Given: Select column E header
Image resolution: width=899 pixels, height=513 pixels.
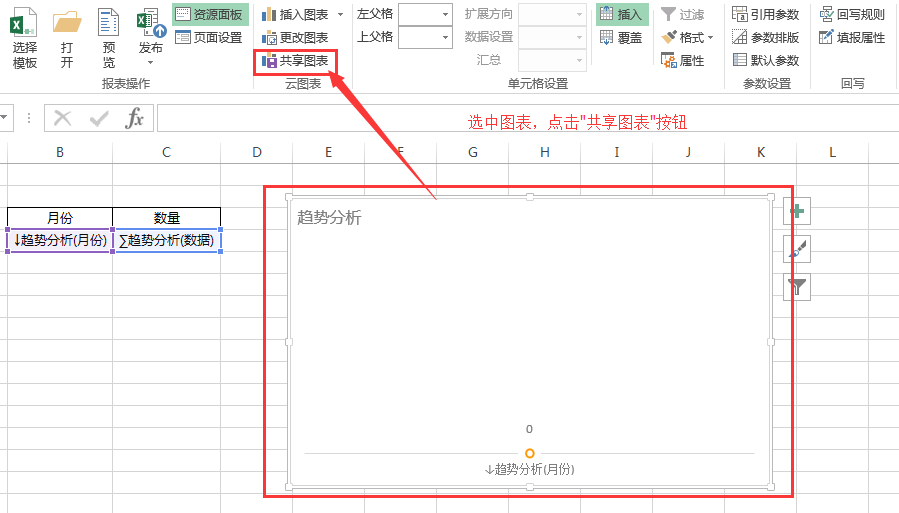Looking at the screenshot, I should coord(329,152).
